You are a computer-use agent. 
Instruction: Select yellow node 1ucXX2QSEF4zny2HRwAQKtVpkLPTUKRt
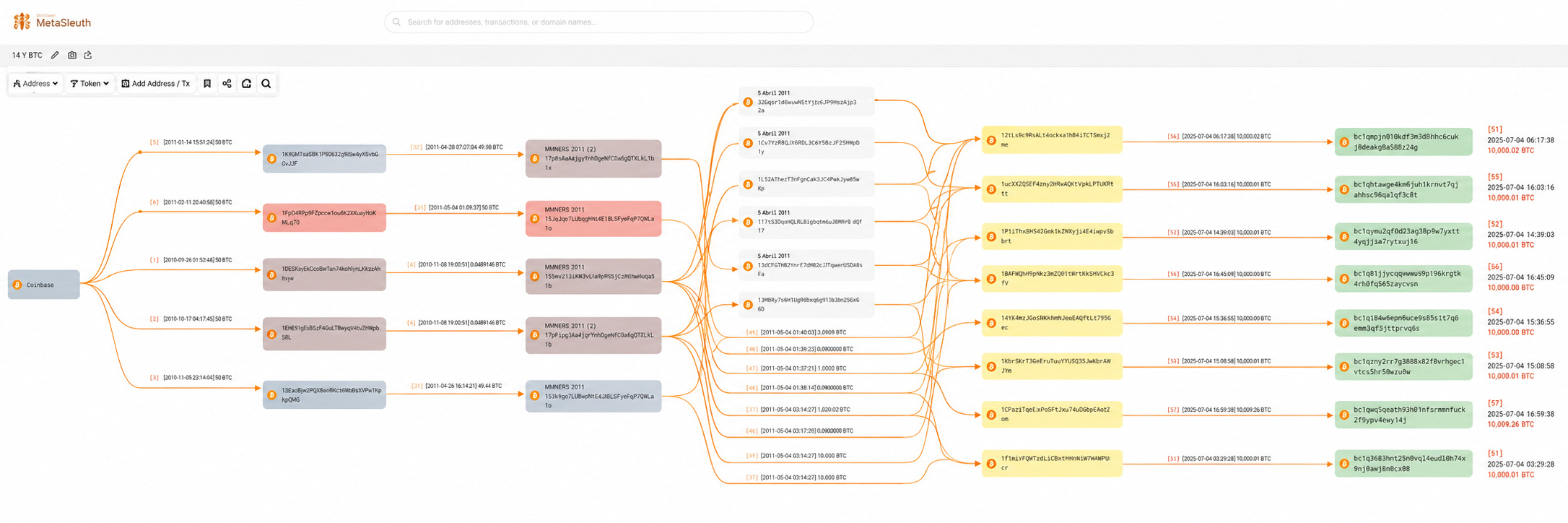click(1052, 189)
